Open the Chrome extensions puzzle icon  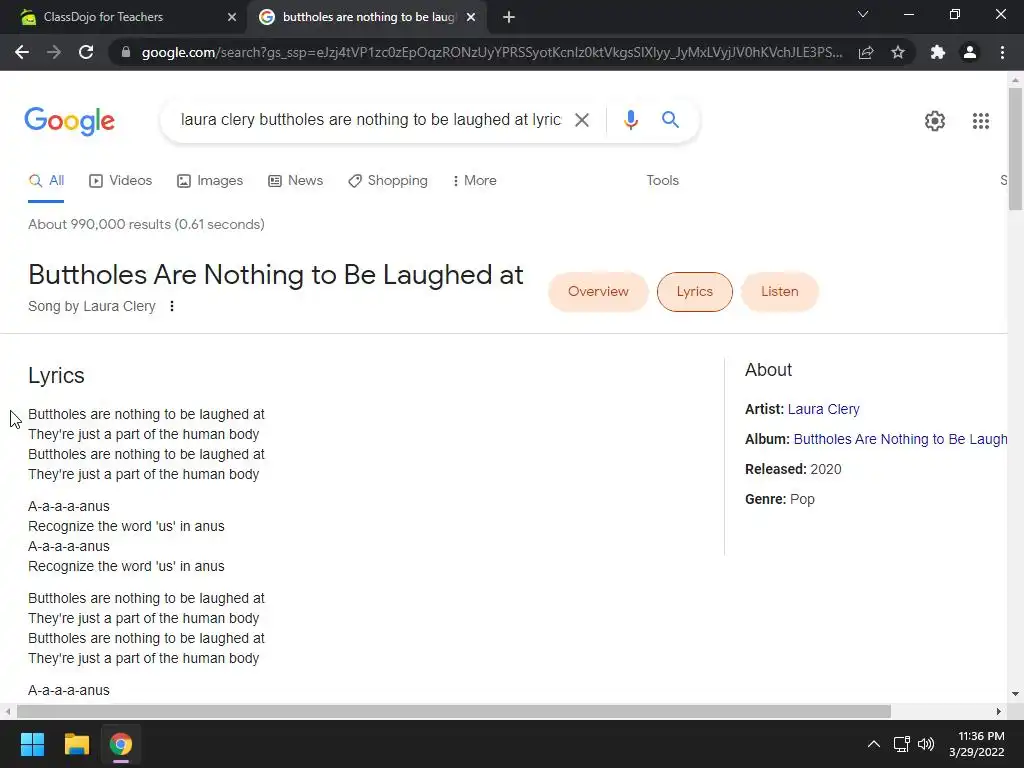(x=938, y=52)
